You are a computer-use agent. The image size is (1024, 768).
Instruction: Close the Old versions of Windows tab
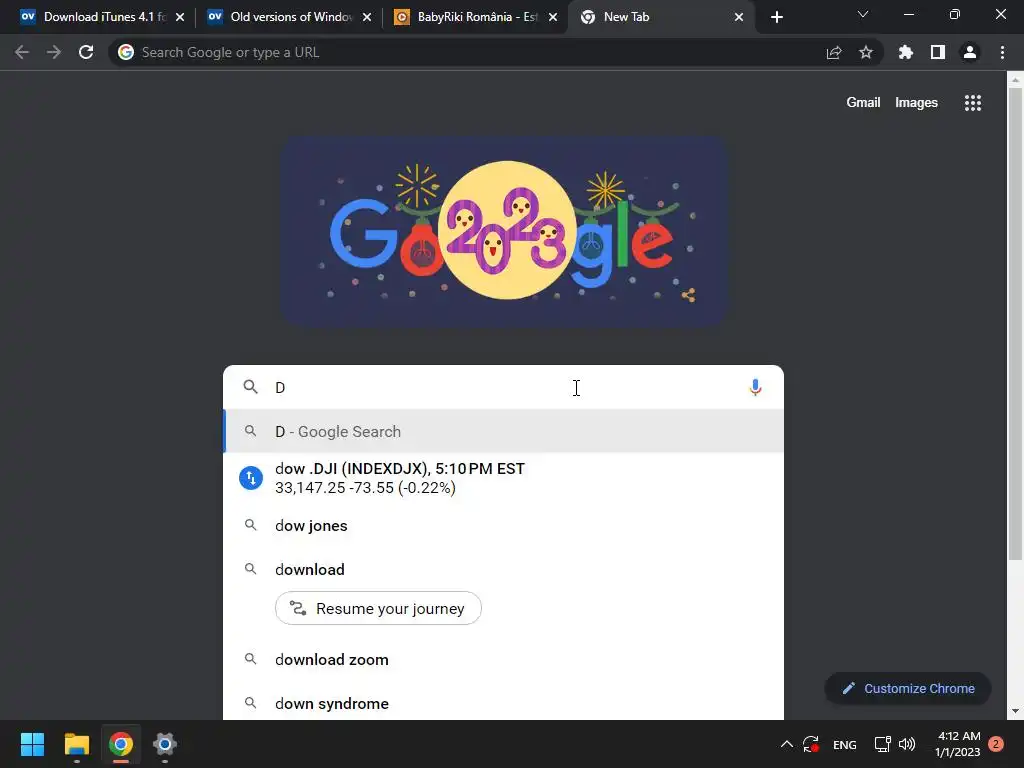(367, 17)
